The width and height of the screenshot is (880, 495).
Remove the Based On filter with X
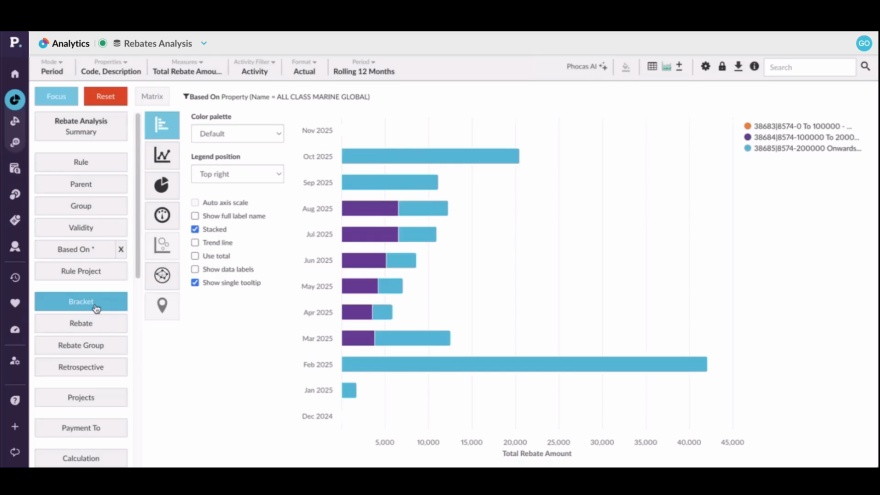pyautogui.click(x=121, y=249)
